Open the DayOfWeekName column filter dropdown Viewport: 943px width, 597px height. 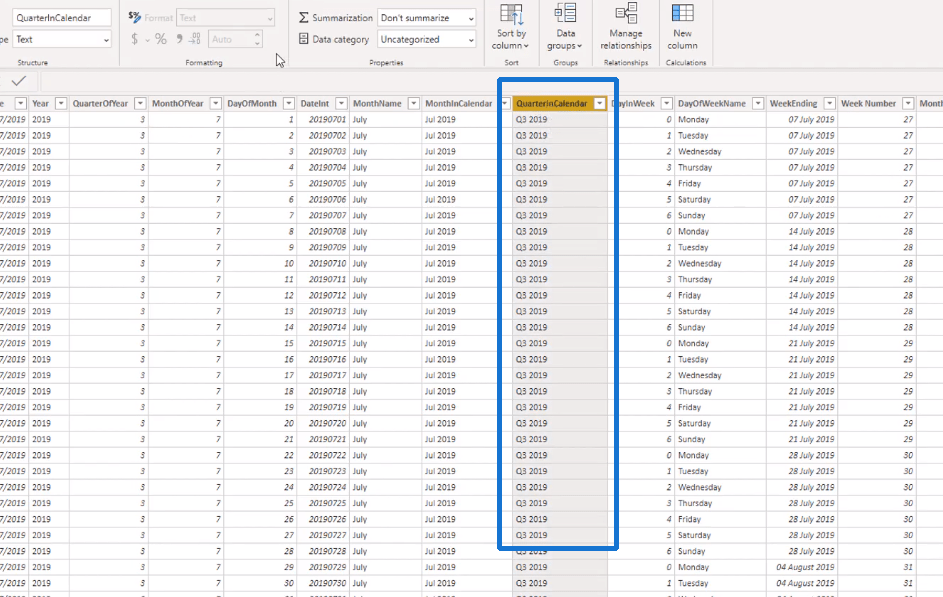(x=758, y=103)
